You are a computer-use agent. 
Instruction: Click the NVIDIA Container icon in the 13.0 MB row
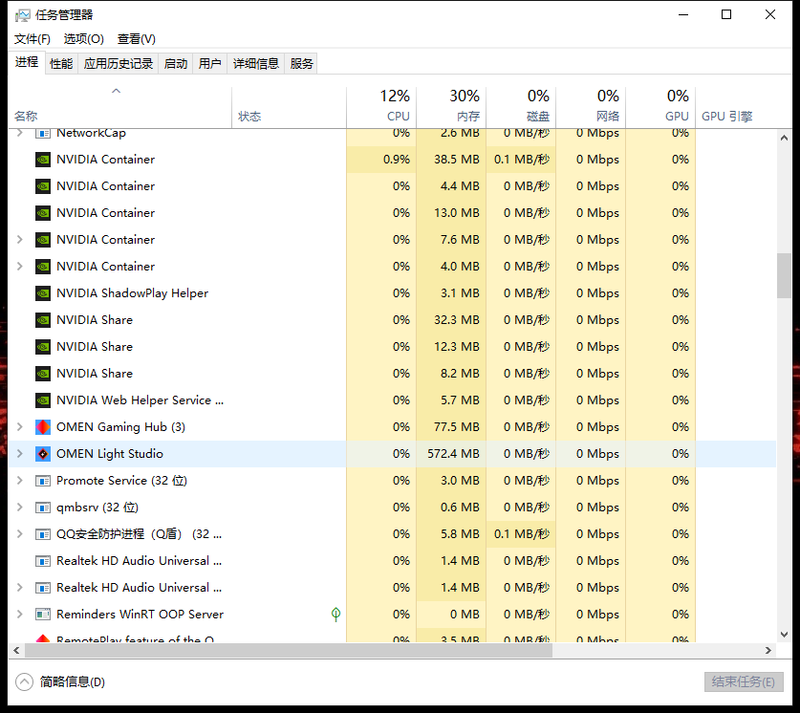point(43,213)
